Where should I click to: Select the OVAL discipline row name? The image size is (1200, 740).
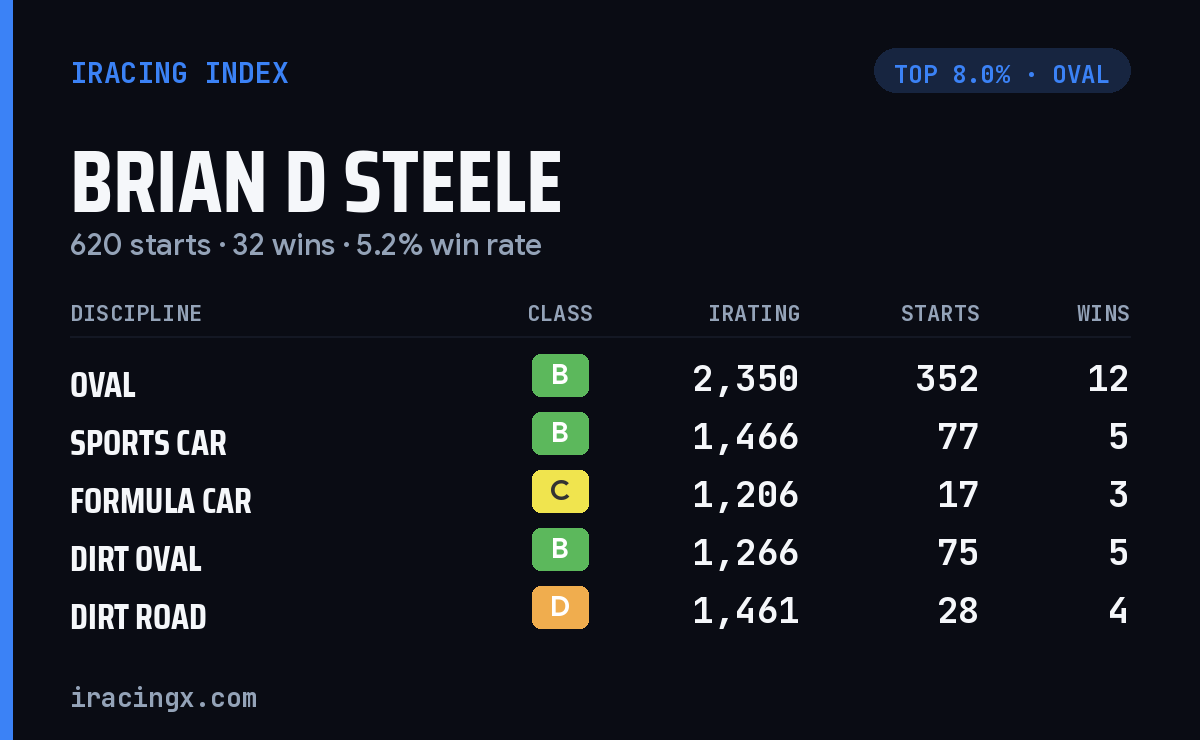(x=103, y=385)
